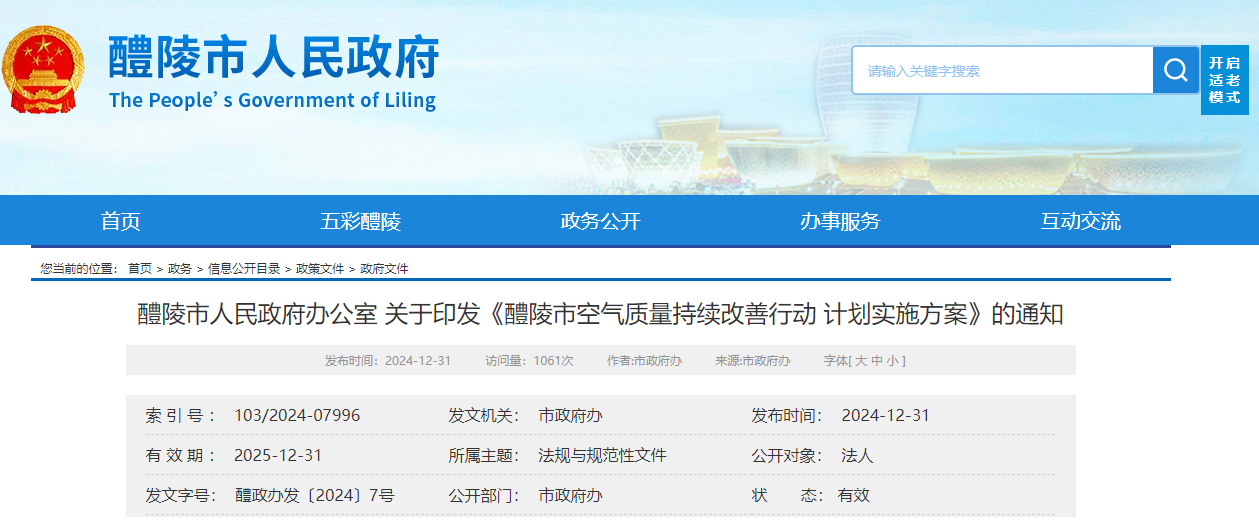Viewport: 1259px width, 523px height.
Task: Click the national emblem logo
Action: (x=43, y=70)
